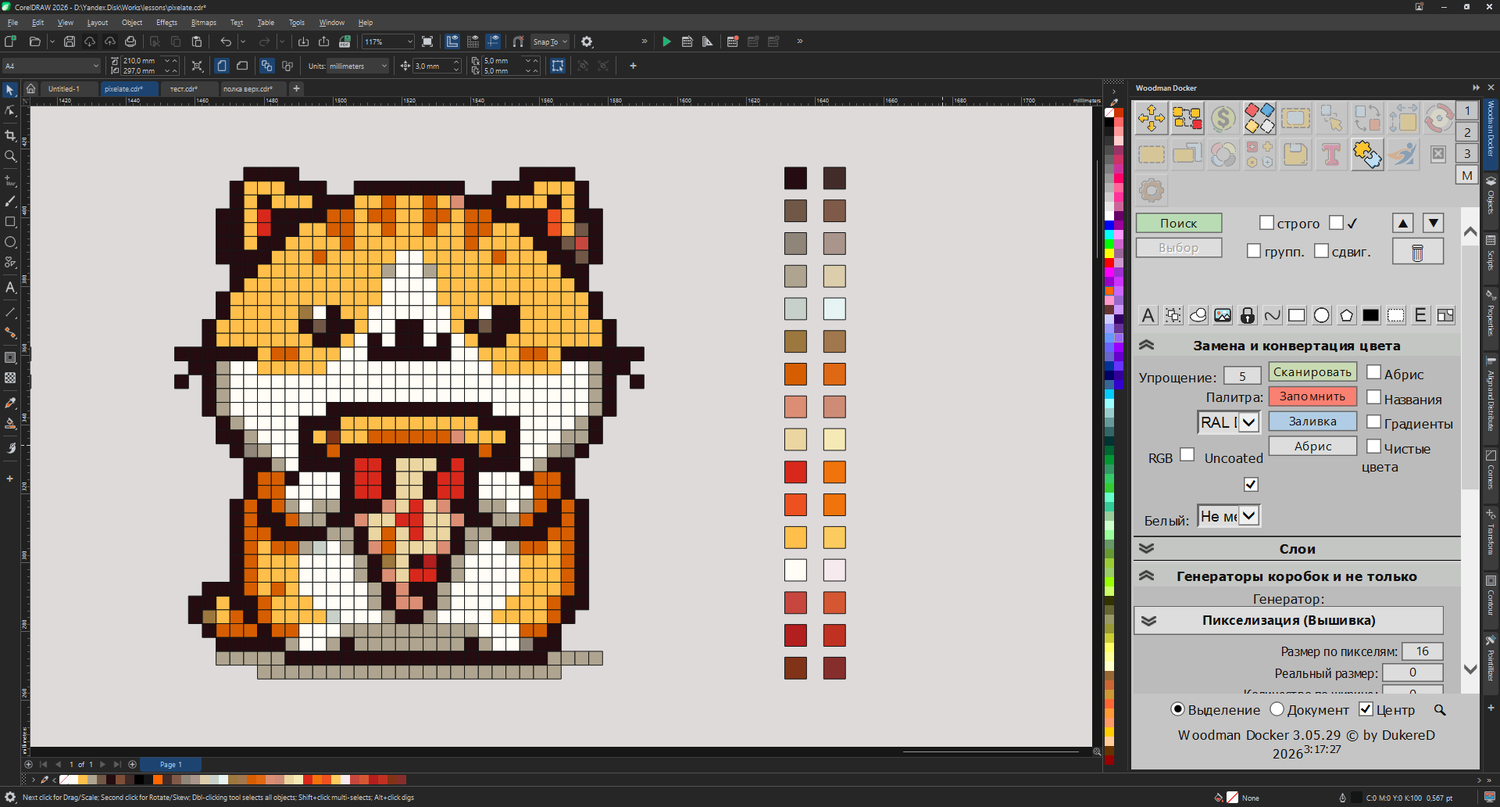Select the Crop tool in toolbox
The image size is (1500, 807).
[10, 135]
